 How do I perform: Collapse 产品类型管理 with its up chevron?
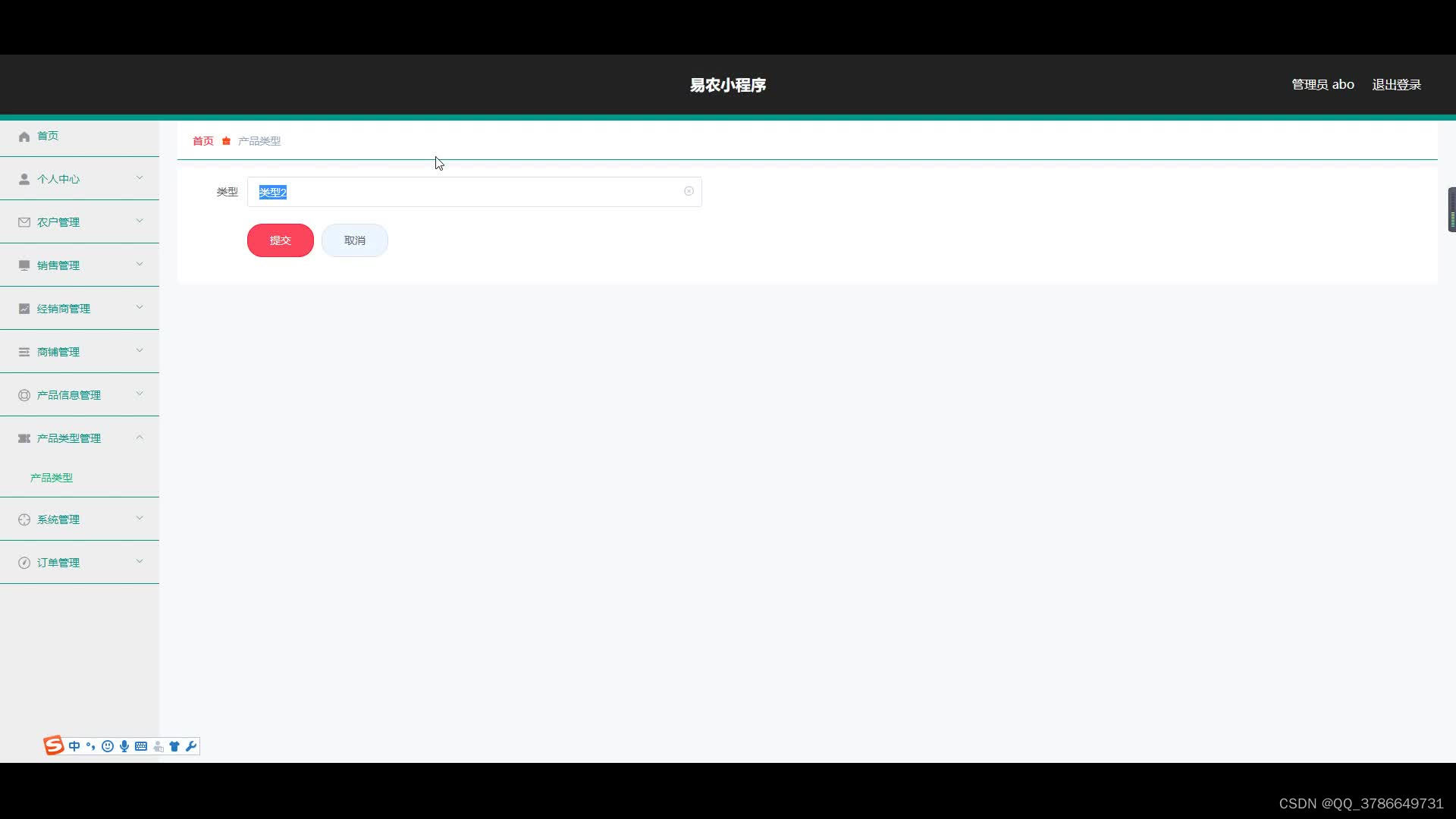click(x=140, y=438)
